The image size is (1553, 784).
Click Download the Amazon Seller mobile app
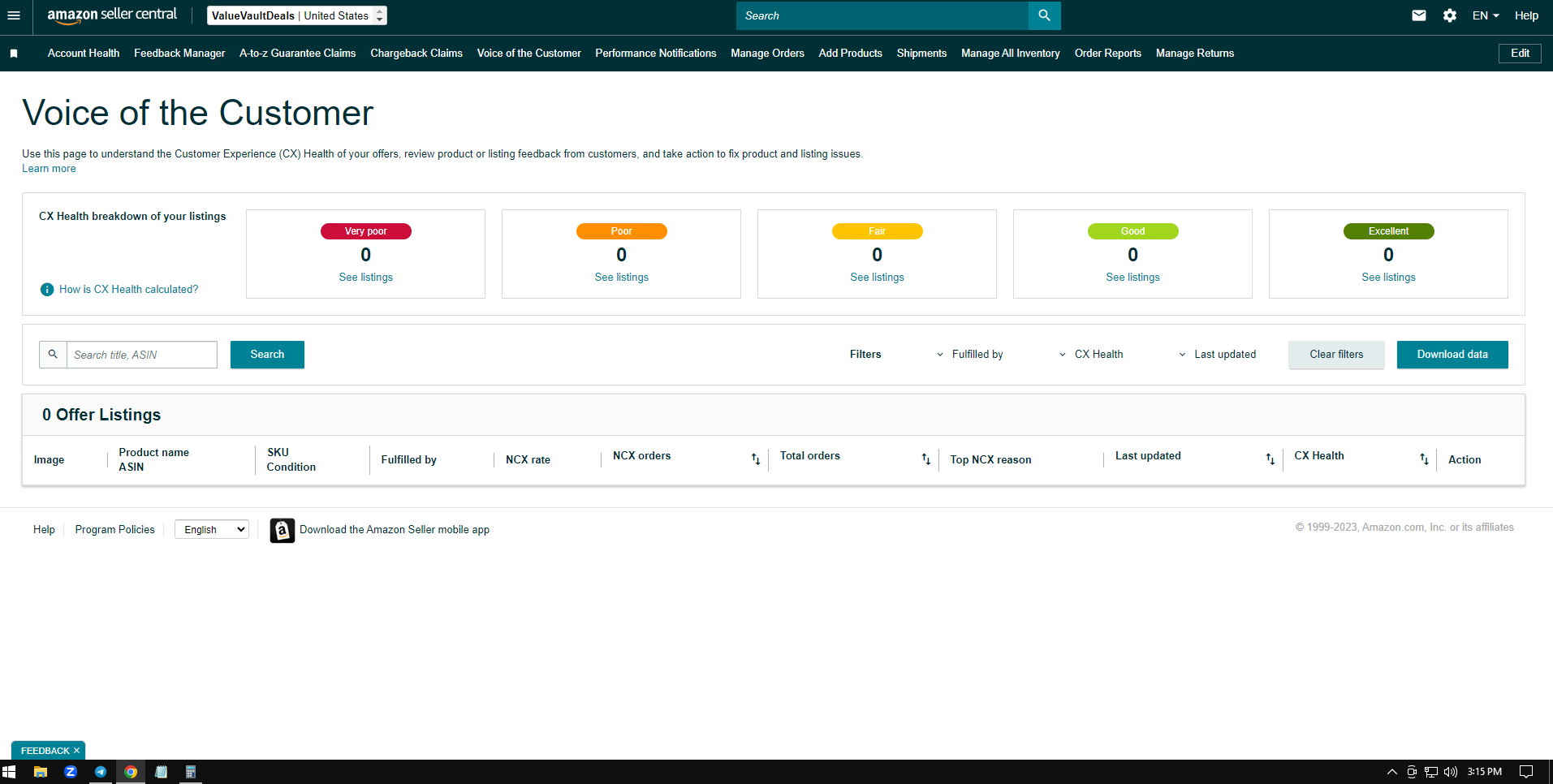(395, 530)
